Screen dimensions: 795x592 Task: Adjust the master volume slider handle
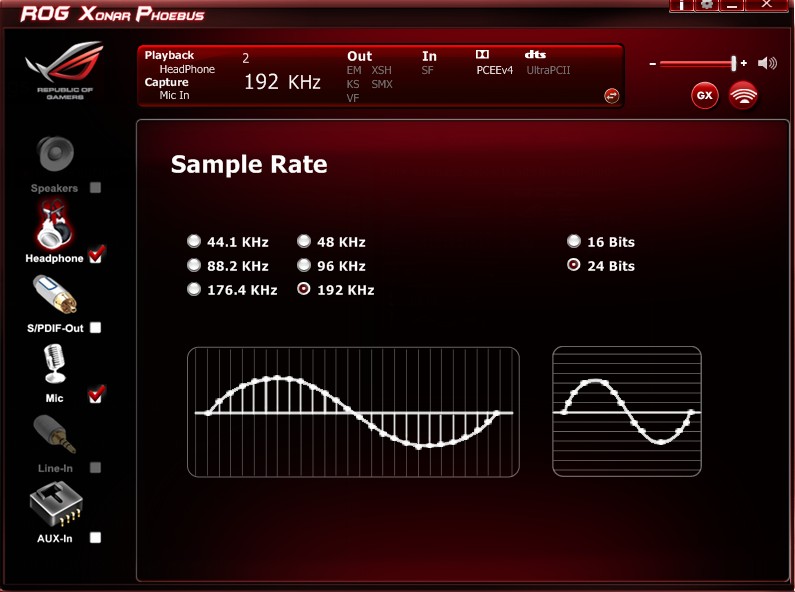tap(733, 63)
